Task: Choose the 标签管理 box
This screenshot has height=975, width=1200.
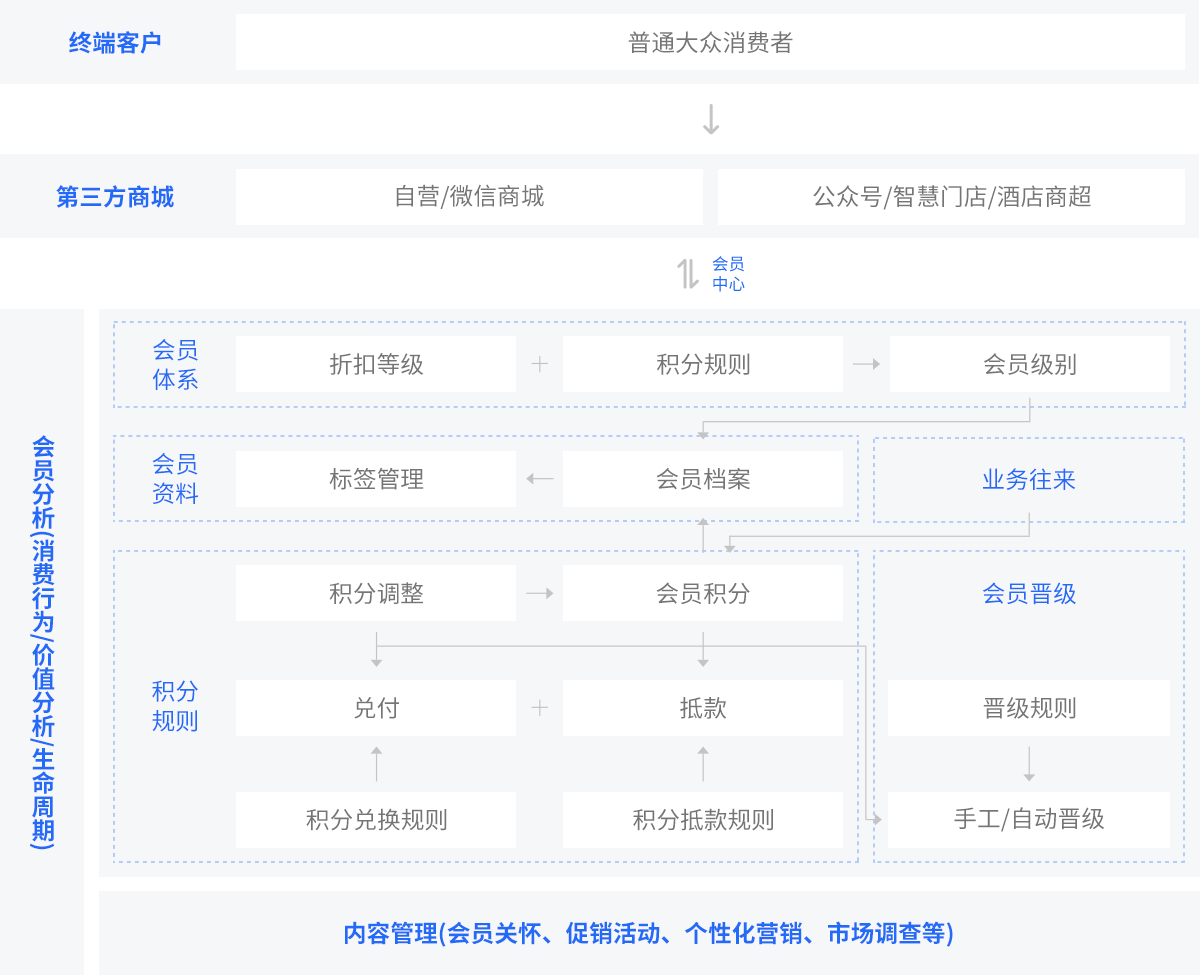Action: [376, 479]
